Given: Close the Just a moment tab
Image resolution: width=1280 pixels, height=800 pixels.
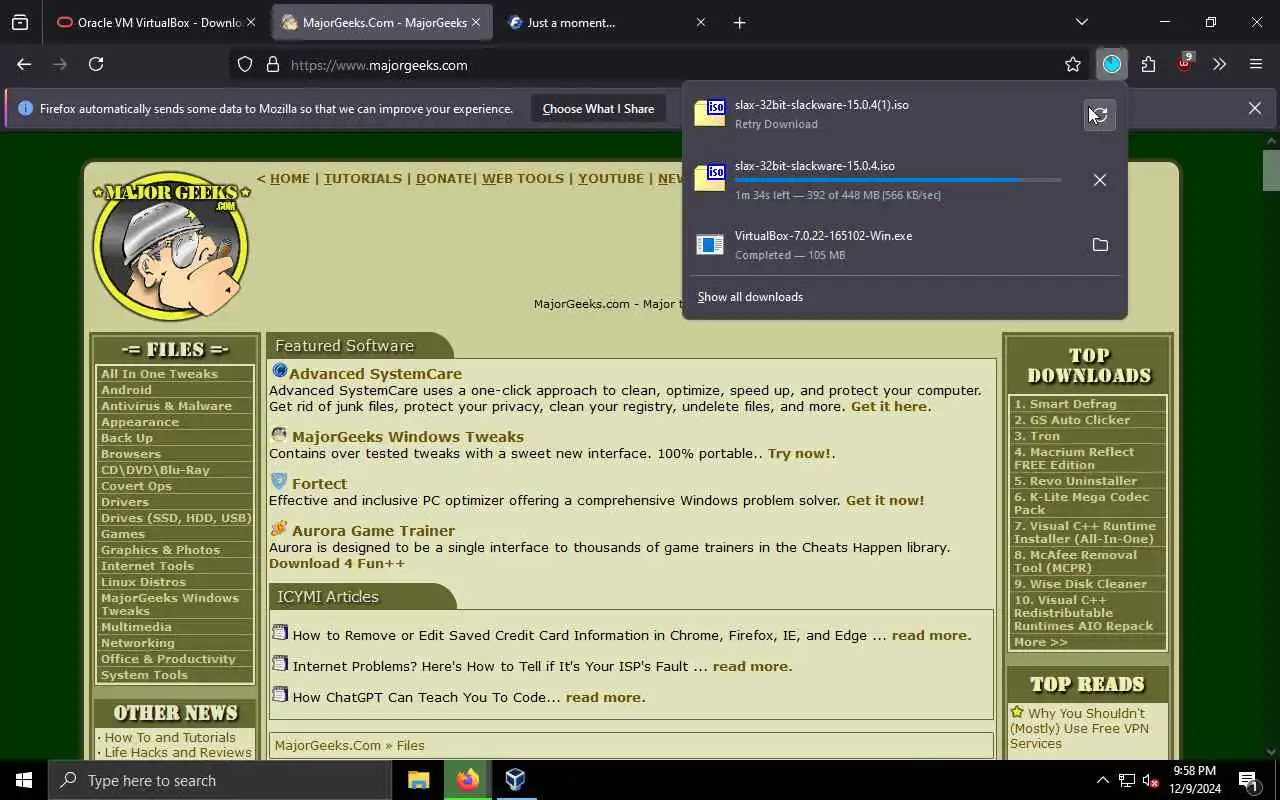Looking at the screenshot, I should coord(701,22).
